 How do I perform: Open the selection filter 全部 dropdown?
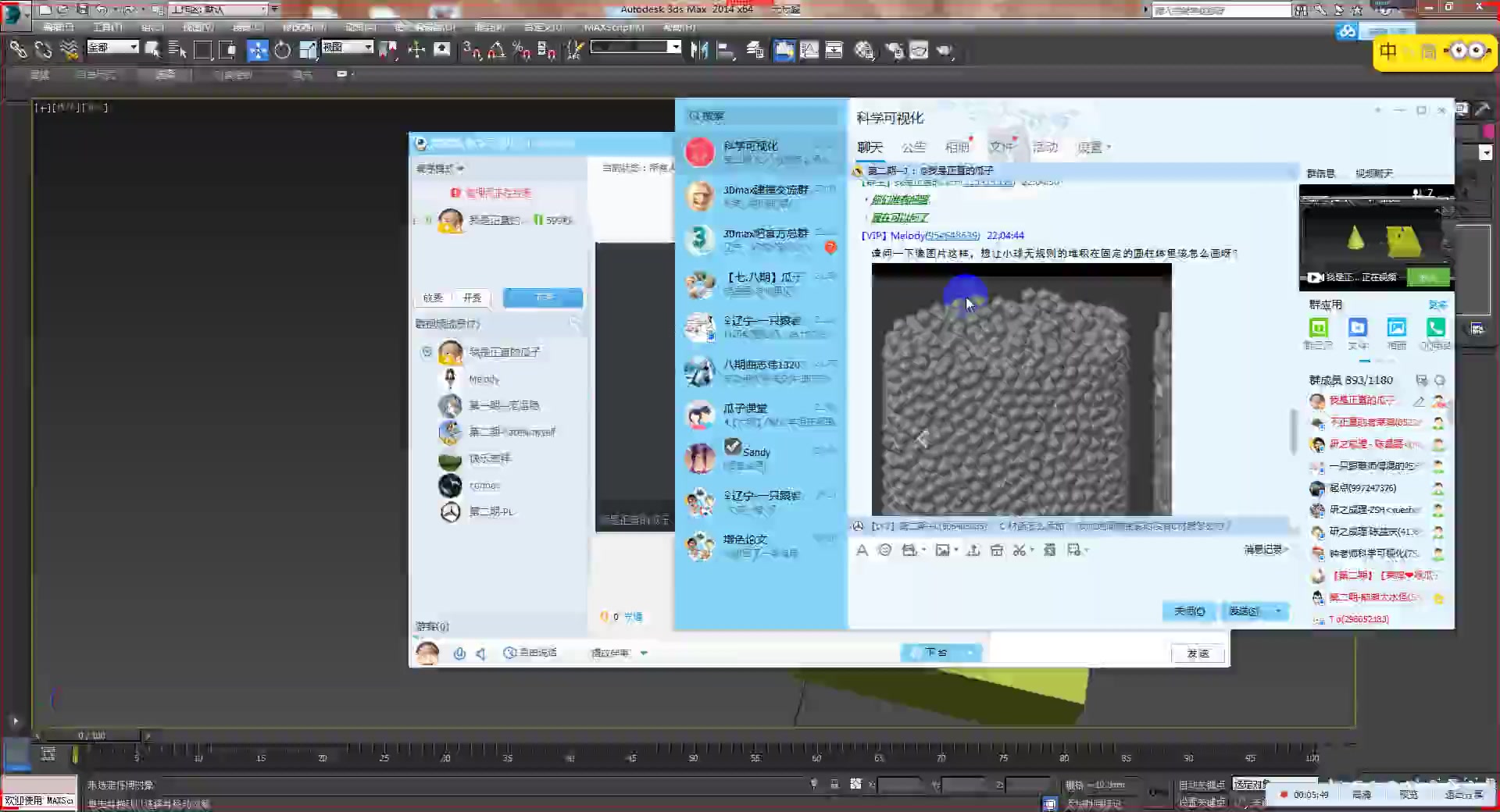click(112, 47)
